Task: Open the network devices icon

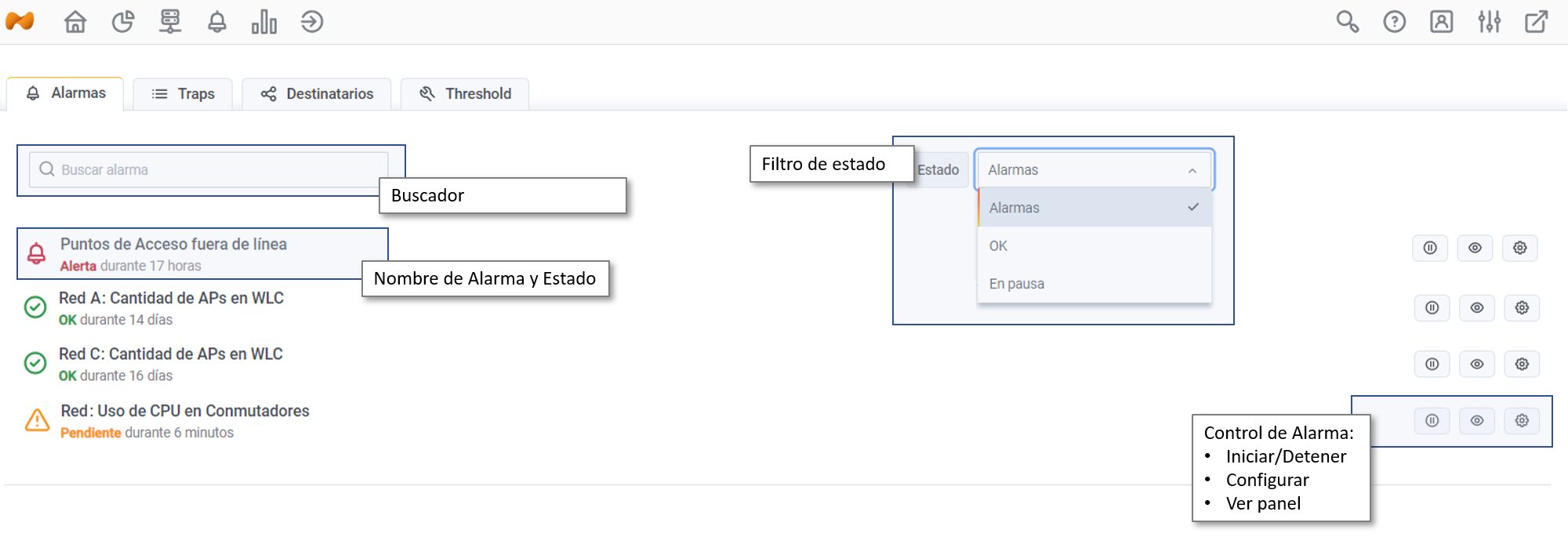Action: [x=170, y=22]
